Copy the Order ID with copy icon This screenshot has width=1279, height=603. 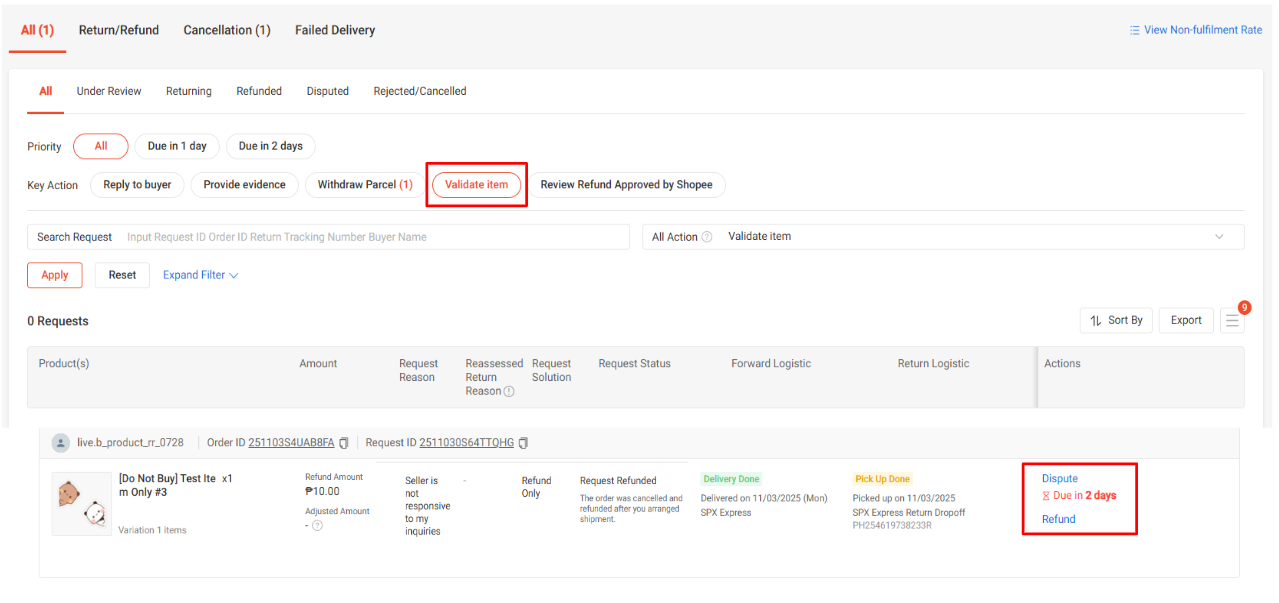point(344,443)
